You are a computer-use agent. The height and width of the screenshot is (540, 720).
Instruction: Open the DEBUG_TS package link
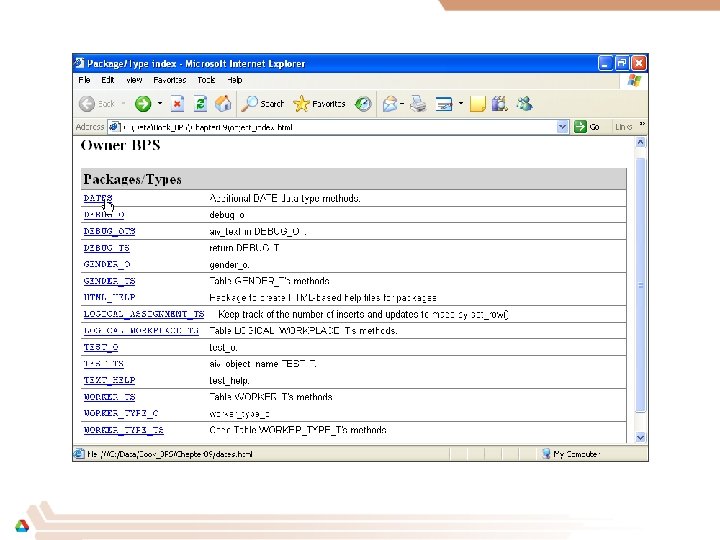coord(107,248)
